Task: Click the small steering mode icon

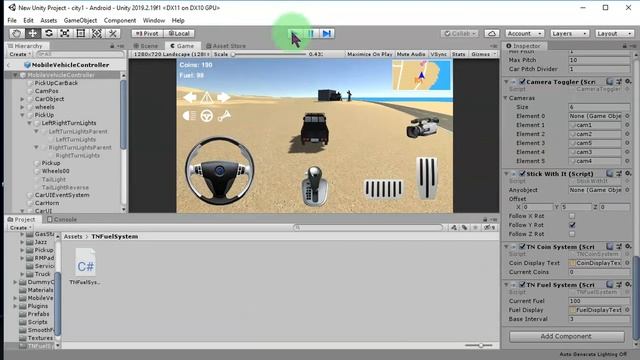Action: click(207, 116)
